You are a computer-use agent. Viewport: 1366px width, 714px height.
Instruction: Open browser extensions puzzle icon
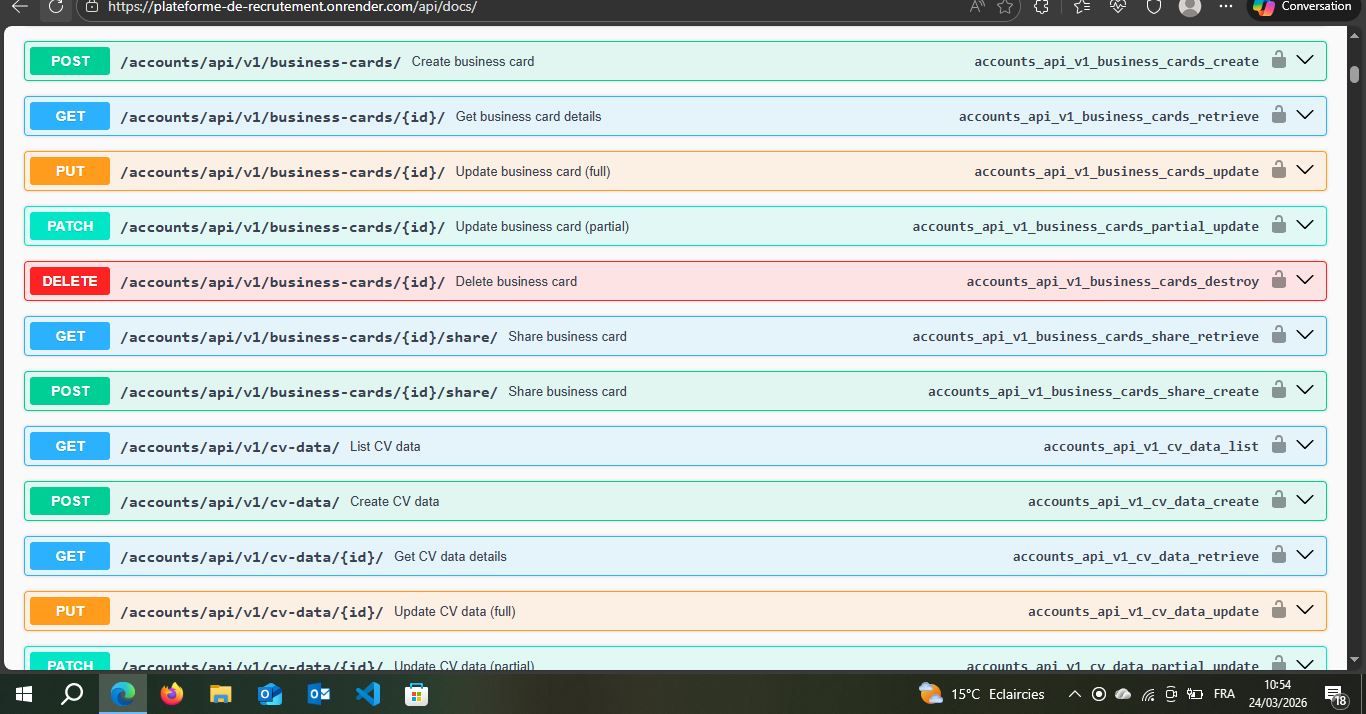(1041, 7)
